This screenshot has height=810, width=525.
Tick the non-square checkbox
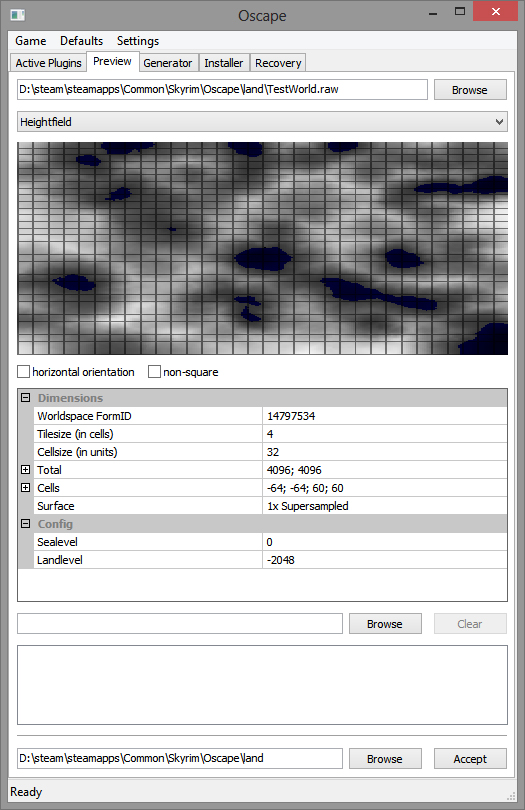tap(154, 372)
